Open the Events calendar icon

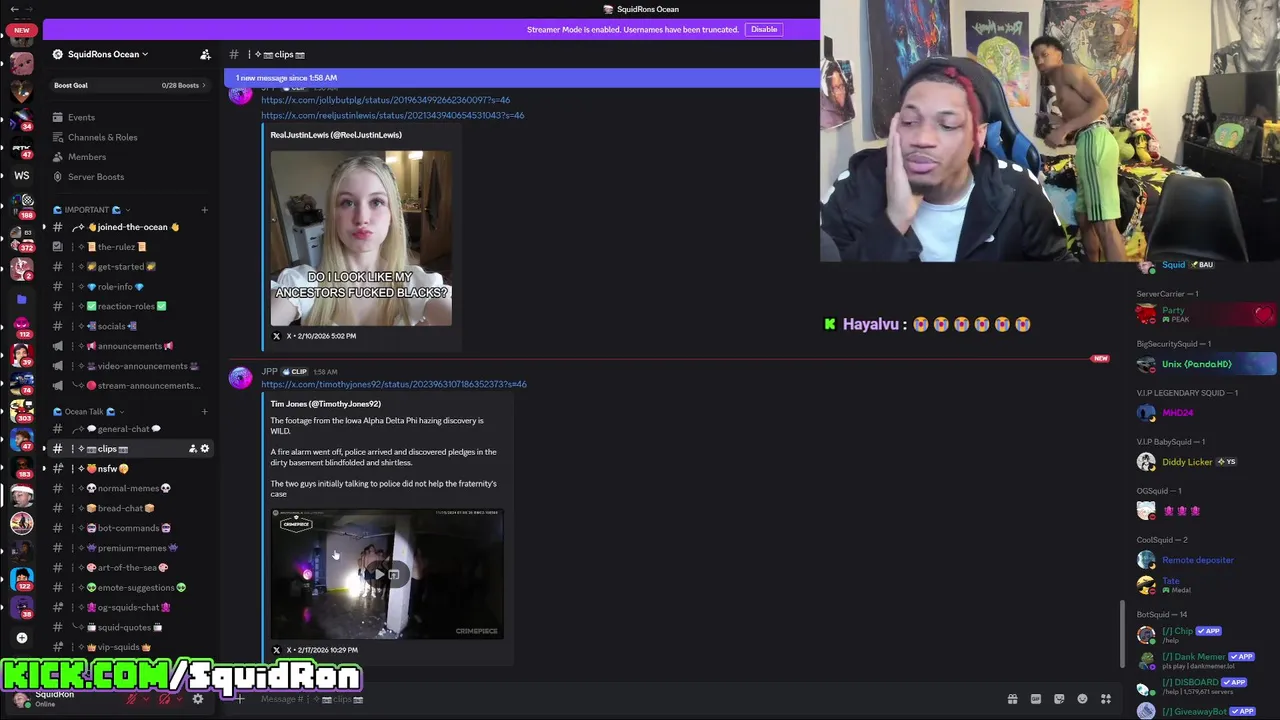[57, 117]
